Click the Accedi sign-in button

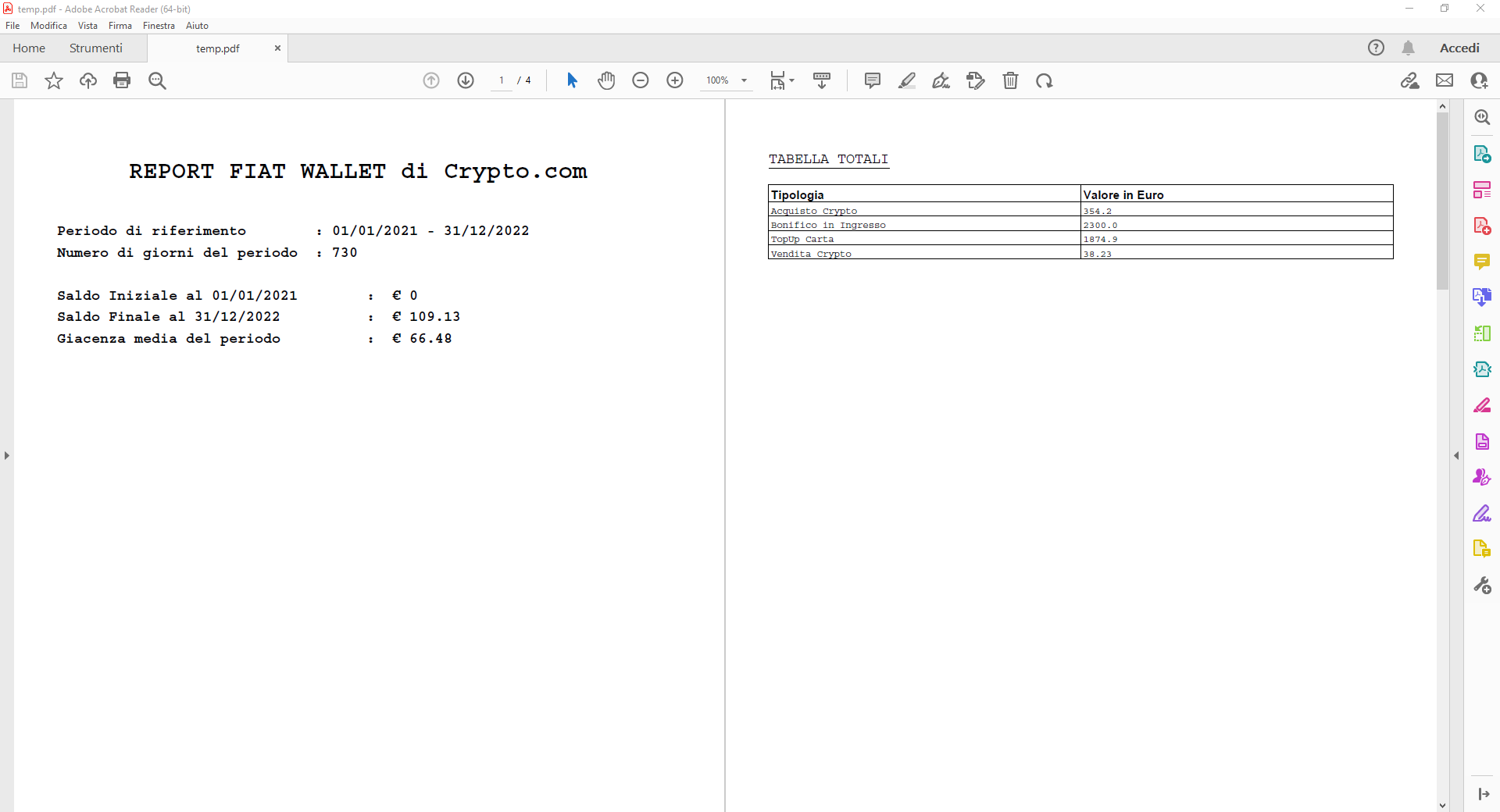(1460, 48)
